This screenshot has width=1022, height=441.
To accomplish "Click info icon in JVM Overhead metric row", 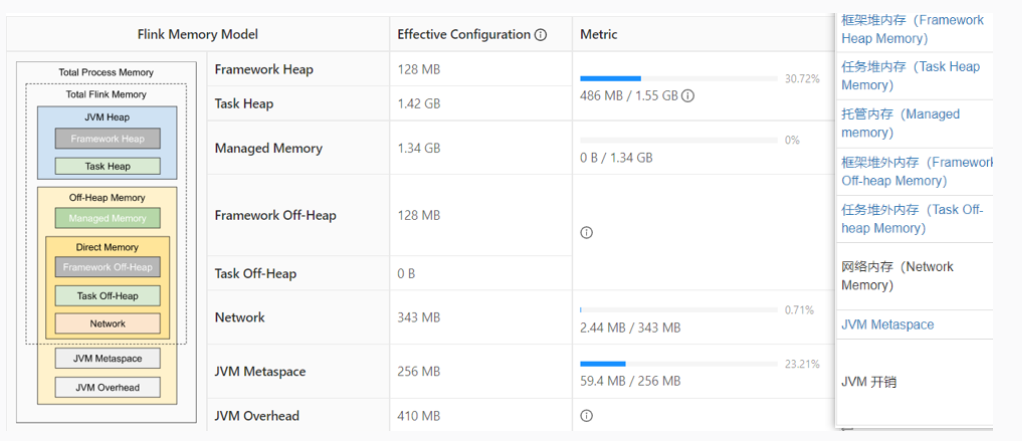I will pos(587,416).
